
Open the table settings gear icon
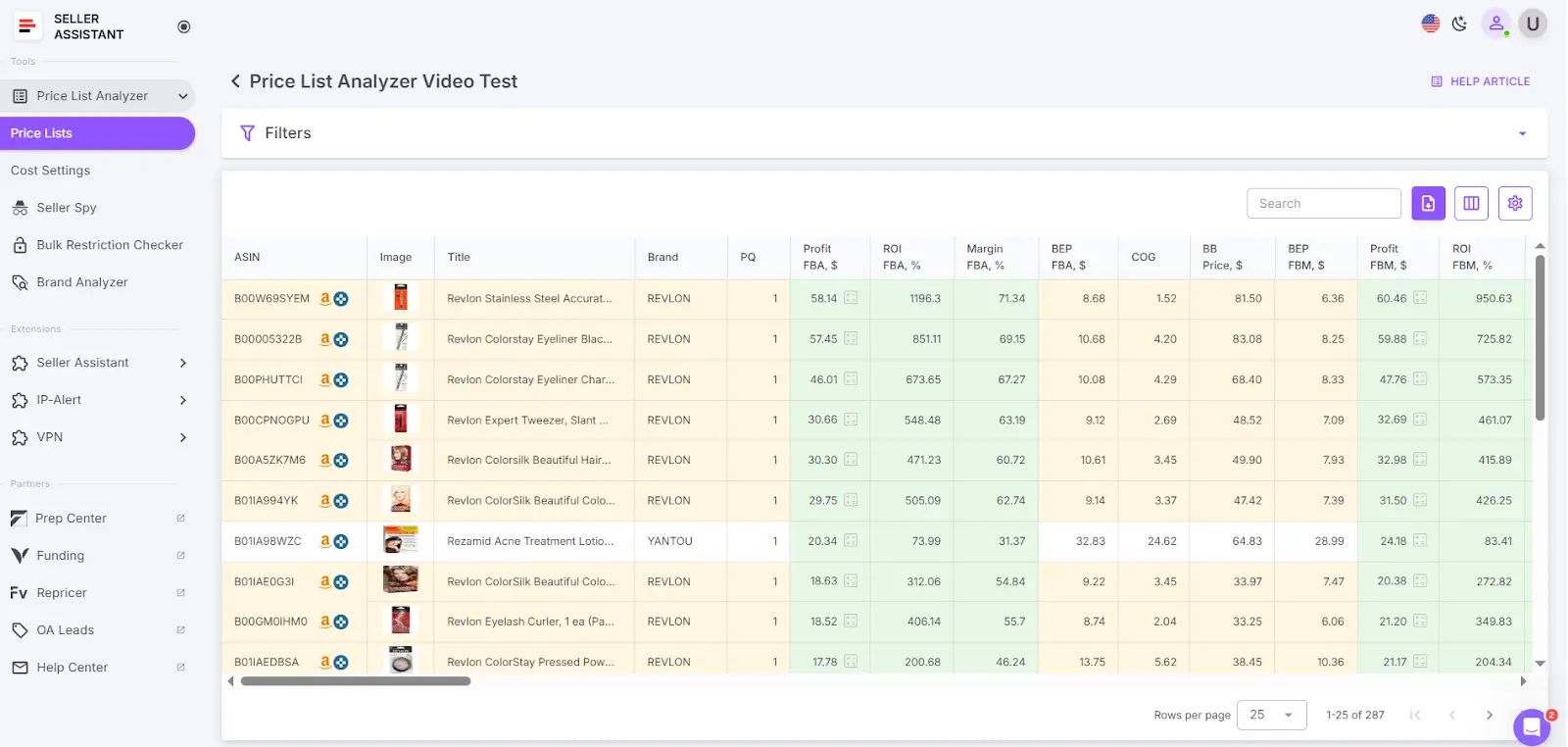pyautogui.click(x=1515, y=203)
